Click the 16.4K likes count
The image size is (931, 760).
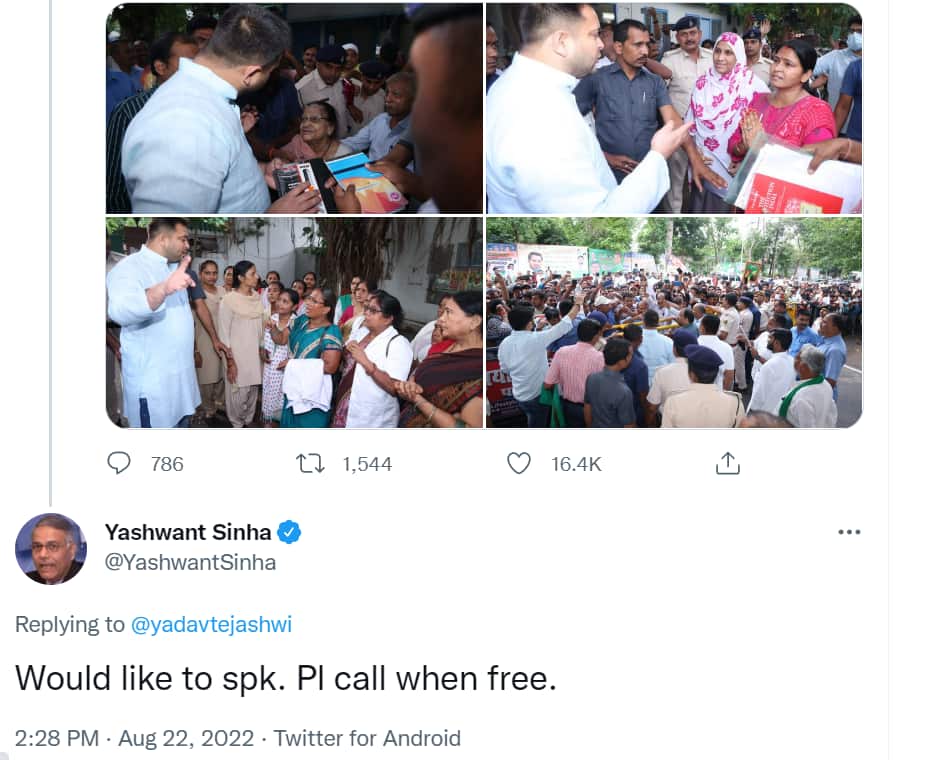576,464
